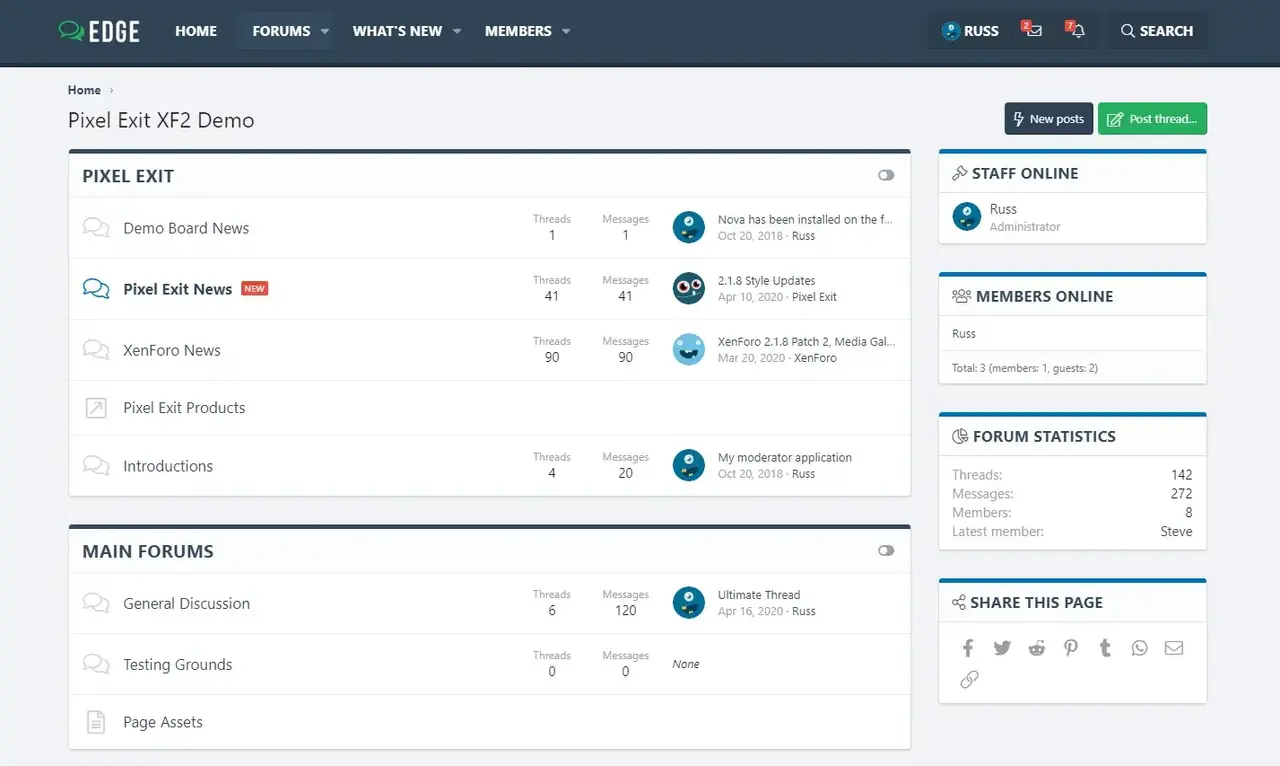Screen dimensions: 1280x766
Task: Click the Post thread button
Action: pyautogui.click(x=1152, y=119)
